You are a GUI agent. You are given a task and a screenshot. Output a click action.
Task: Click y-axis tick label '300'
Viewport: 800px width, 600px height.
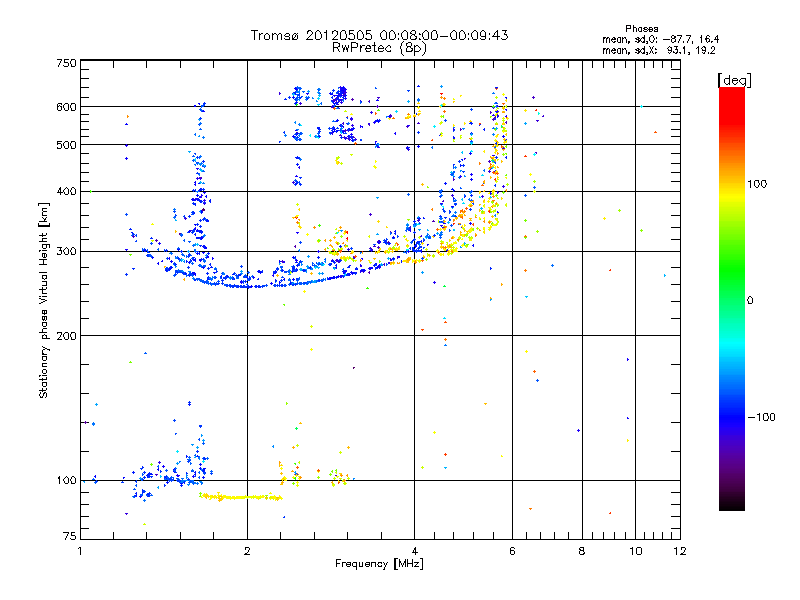66,251
